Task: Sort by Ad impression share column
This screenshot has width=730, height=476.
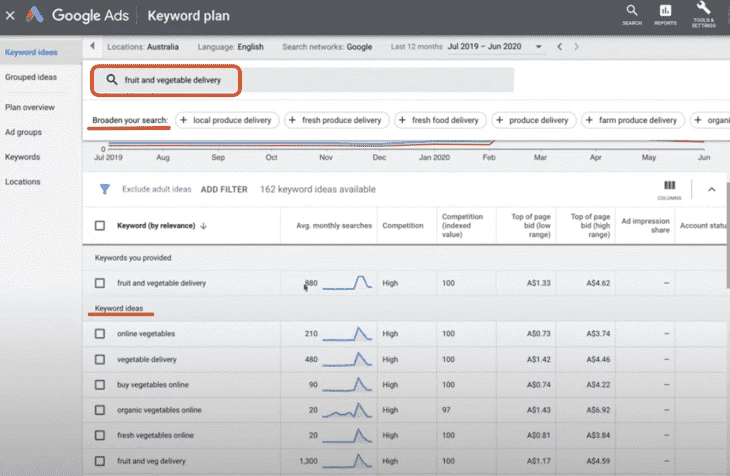Action: (646, 225)
